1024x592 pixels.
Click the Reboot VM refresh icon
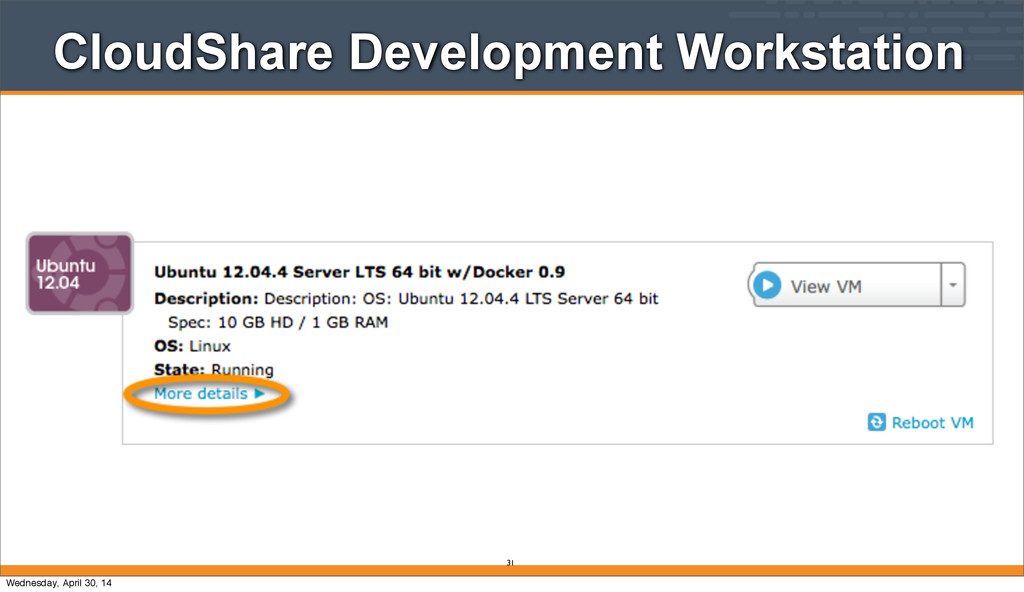pyautogui.click(x=876, y=422)
